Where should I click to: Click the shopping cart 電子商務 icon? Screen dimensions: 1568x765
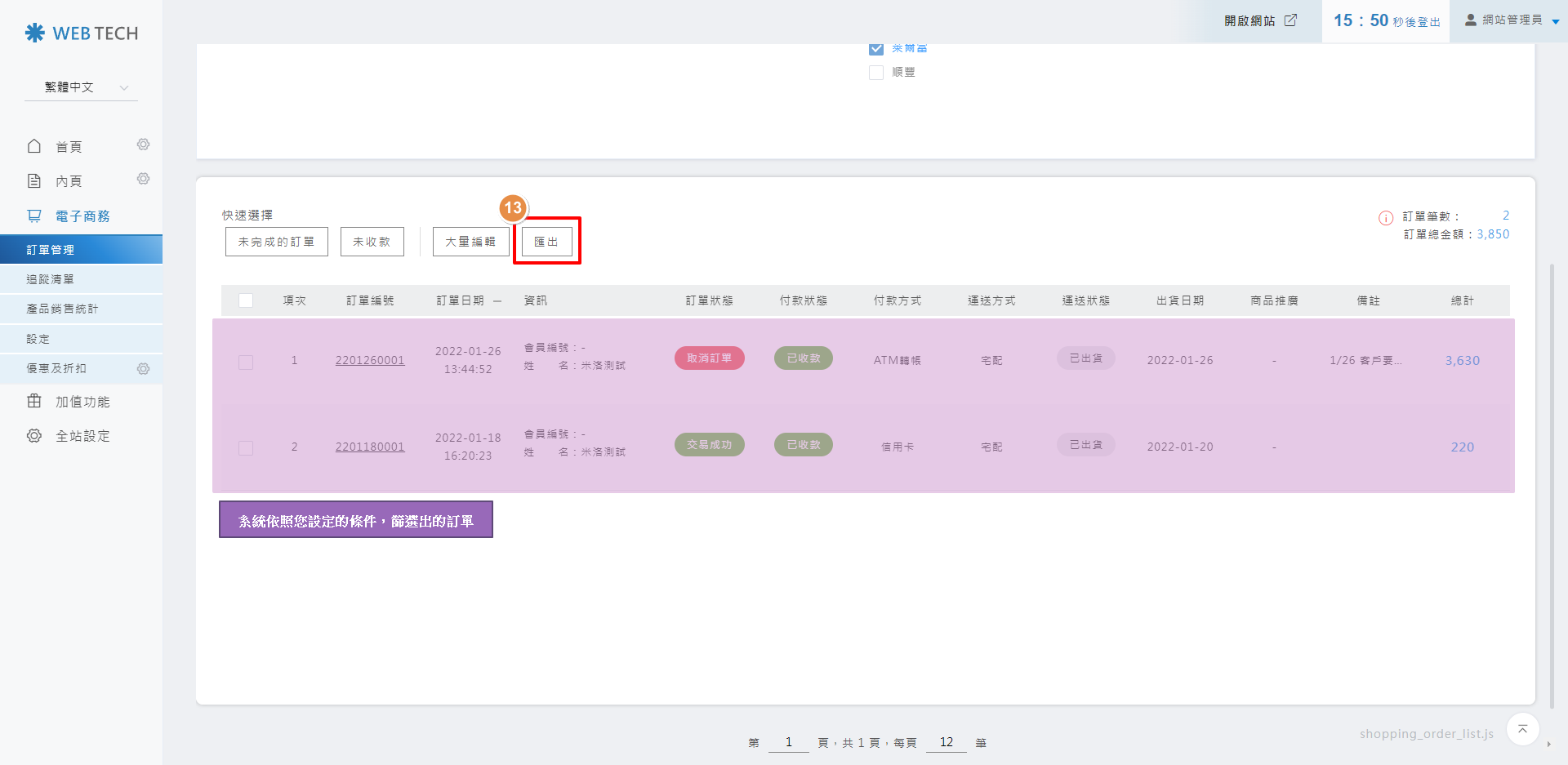(34, 216)
